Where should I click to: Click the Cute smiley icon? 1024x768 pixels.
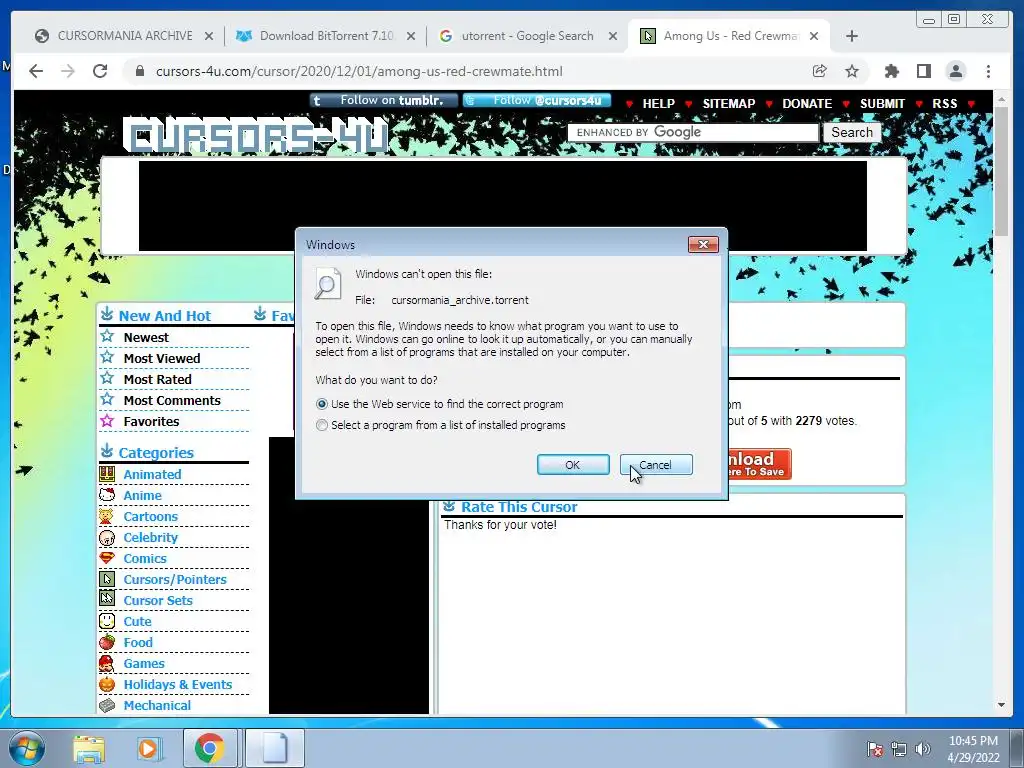click(107, 621)
